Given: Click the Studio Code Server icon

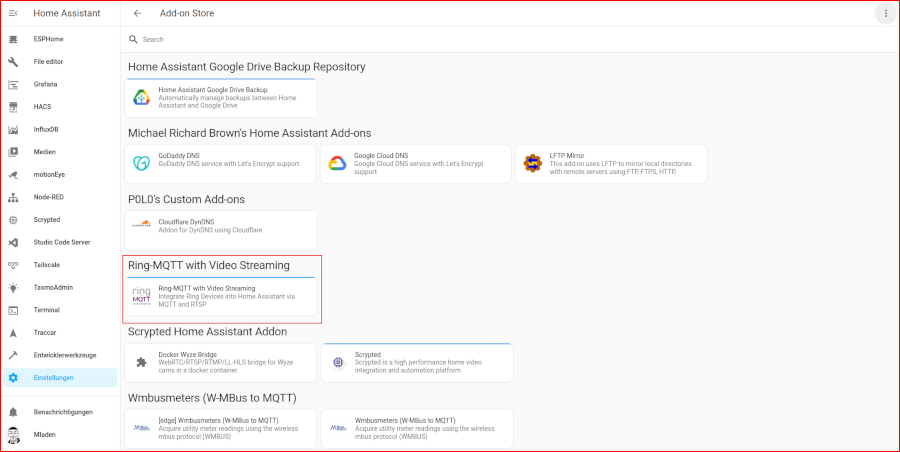Looking at the screenshot, I should pyautogui.click(x=13, y=242).
